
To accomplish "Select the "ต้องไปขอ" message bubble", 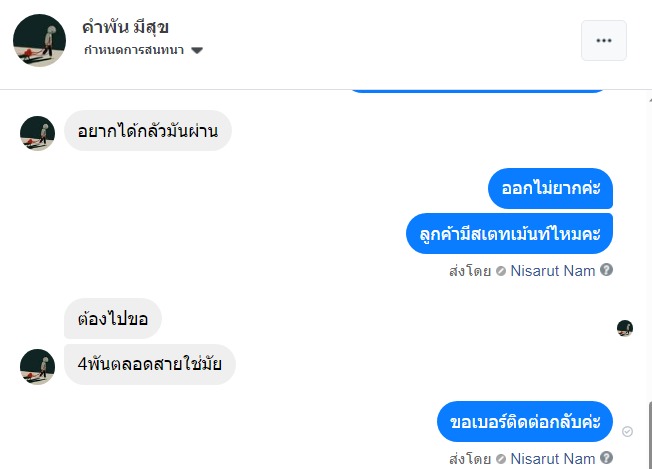I will click(x=113, y=319).
